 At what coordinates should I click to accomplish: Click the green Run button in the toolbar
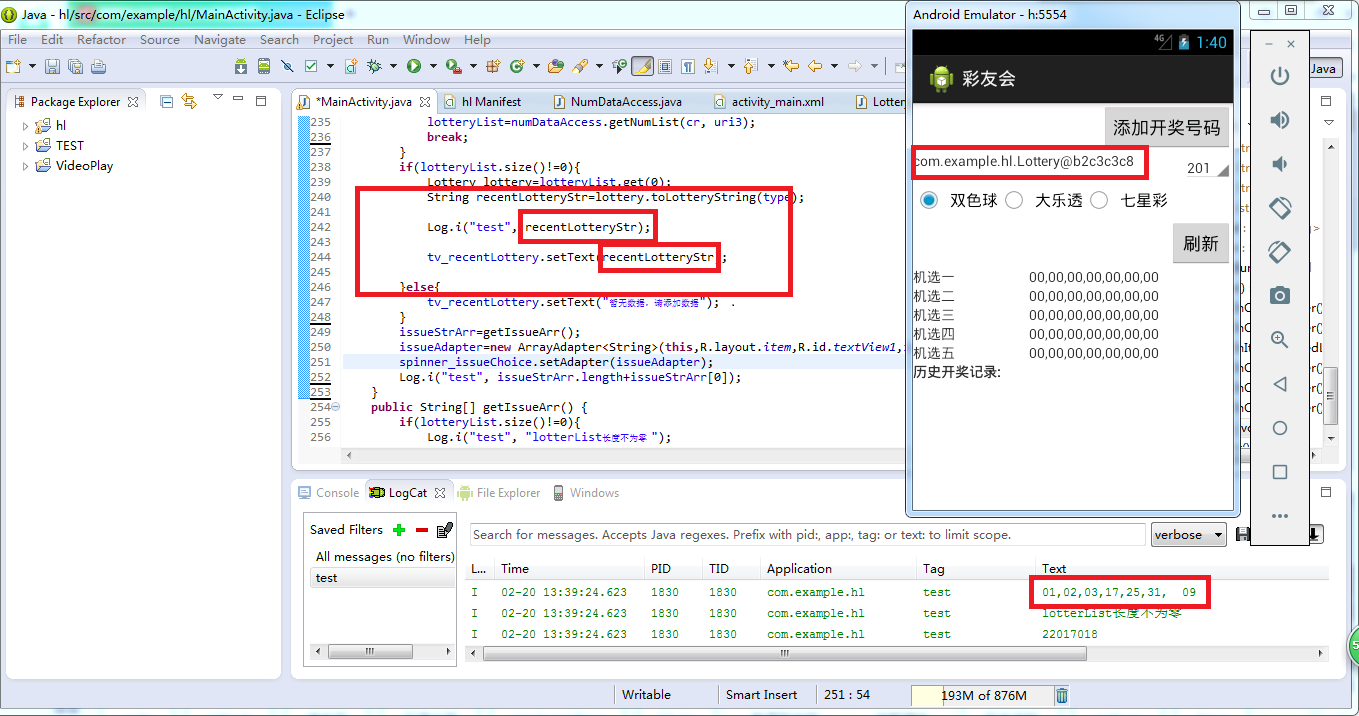pos(414,67)
